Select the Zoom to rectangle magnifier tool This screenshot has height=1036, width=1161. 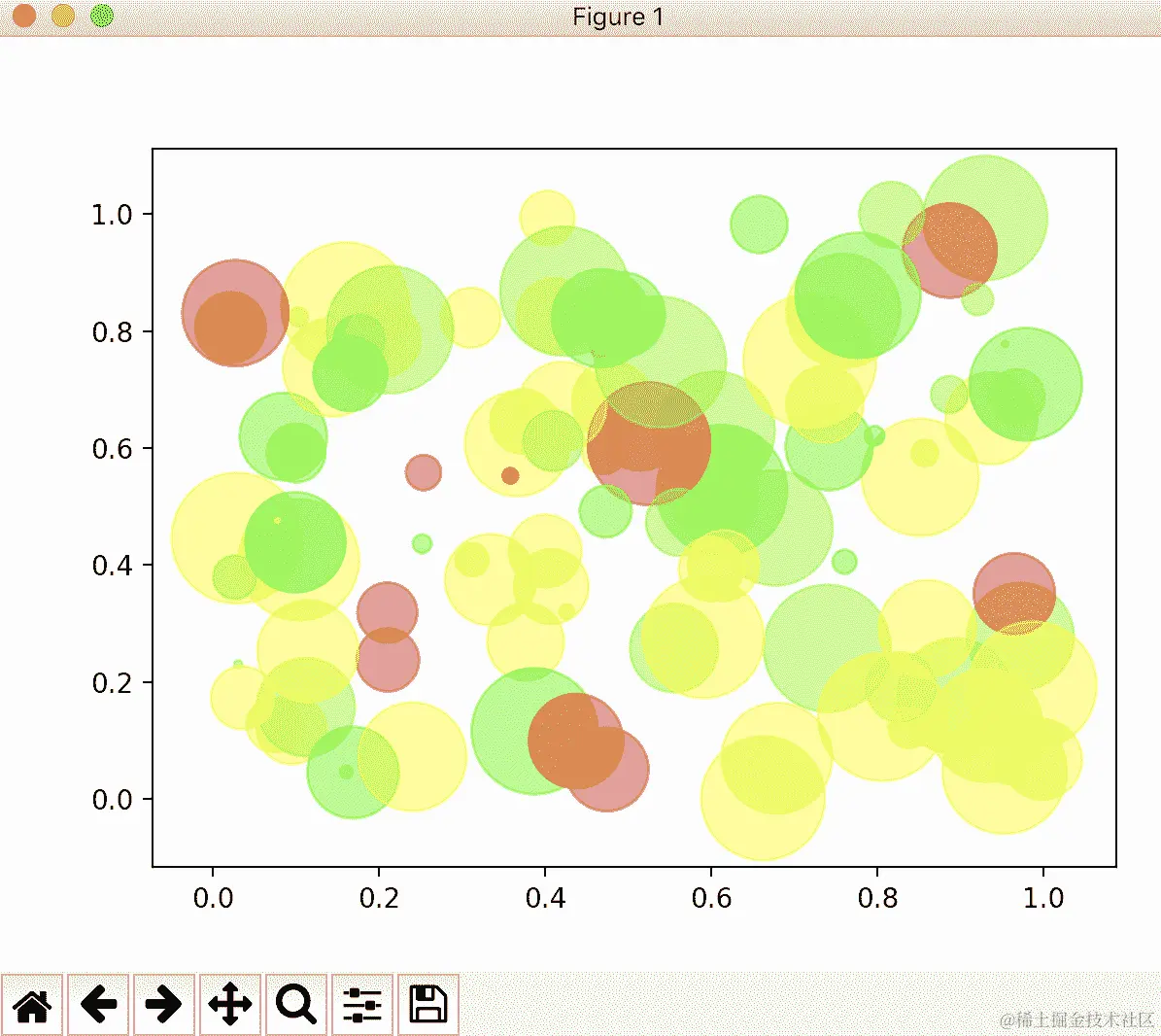click(x=295, y=1004)
